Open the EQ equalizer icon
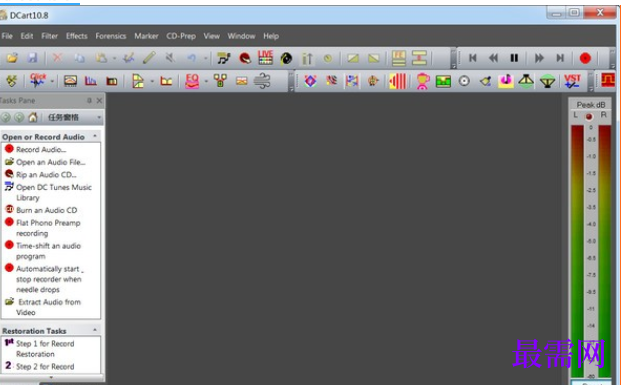This screenshot has width=624, height=385. coord(192,81)
